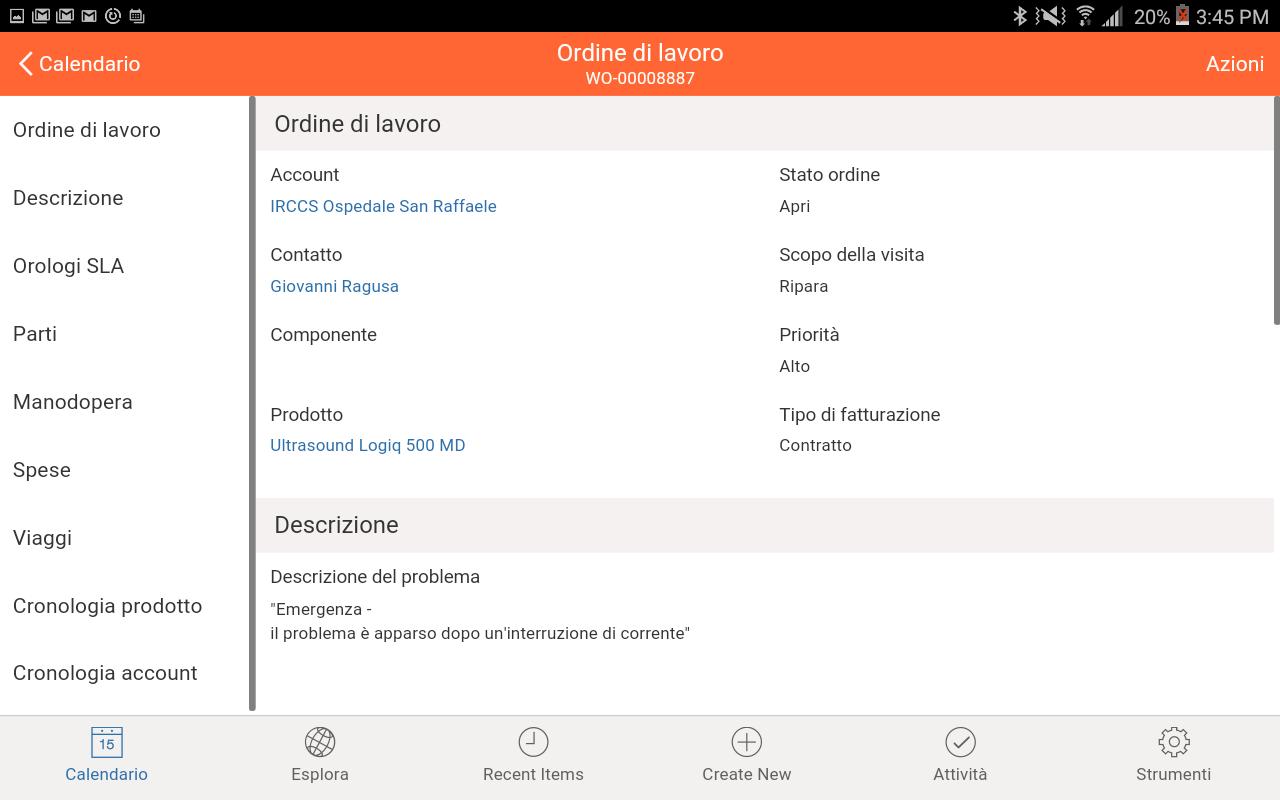This screenshot has height=800, width=1280.
Task: Tap the Descrizione del problema text
Action: point(480,621)
